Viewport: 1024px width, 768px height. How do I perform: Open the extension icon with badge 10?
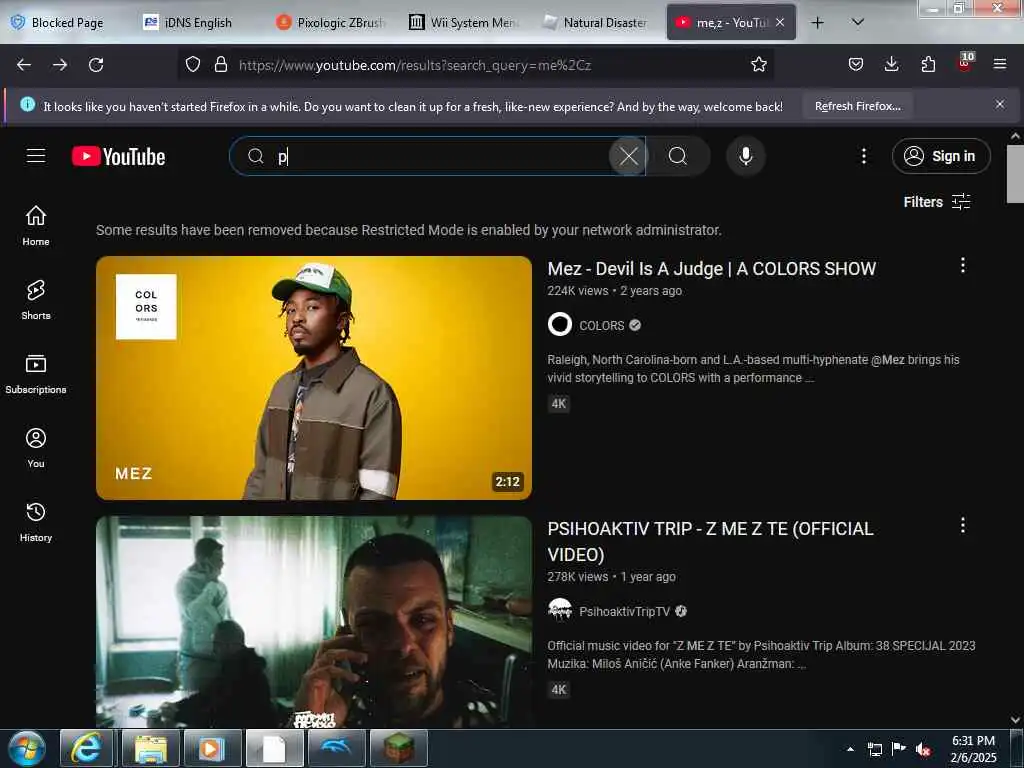[965, 63]
